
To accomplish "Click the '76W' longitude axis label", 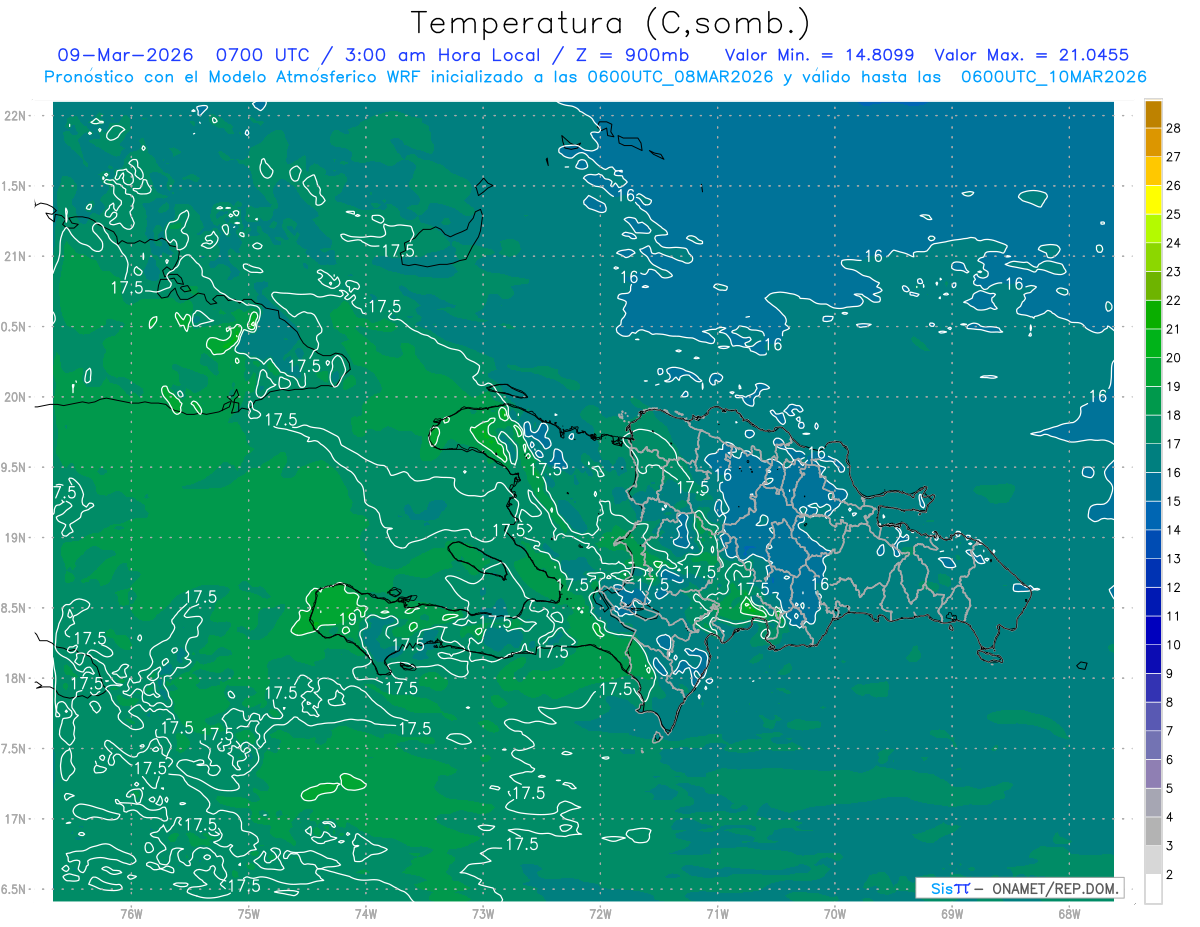I will [x=131, y=913].
